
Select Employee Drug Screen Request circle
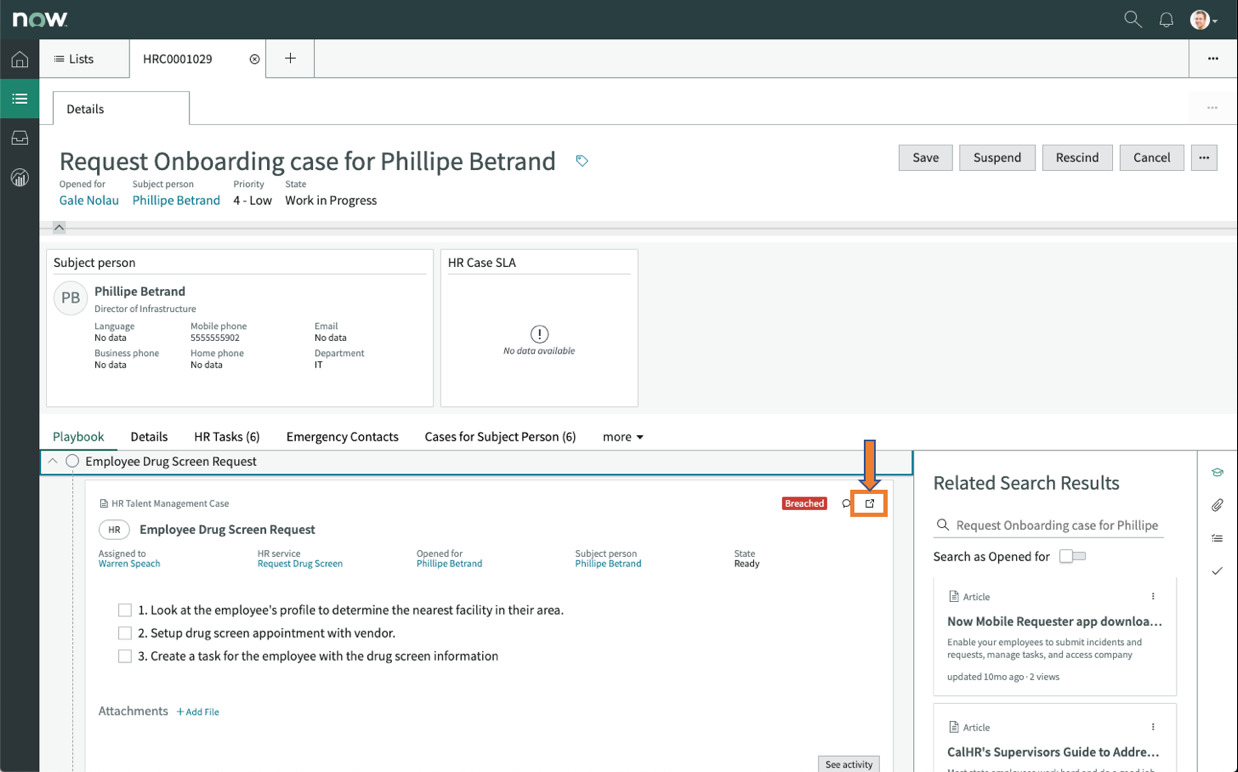pyautogui.click(x=72, y=461)
